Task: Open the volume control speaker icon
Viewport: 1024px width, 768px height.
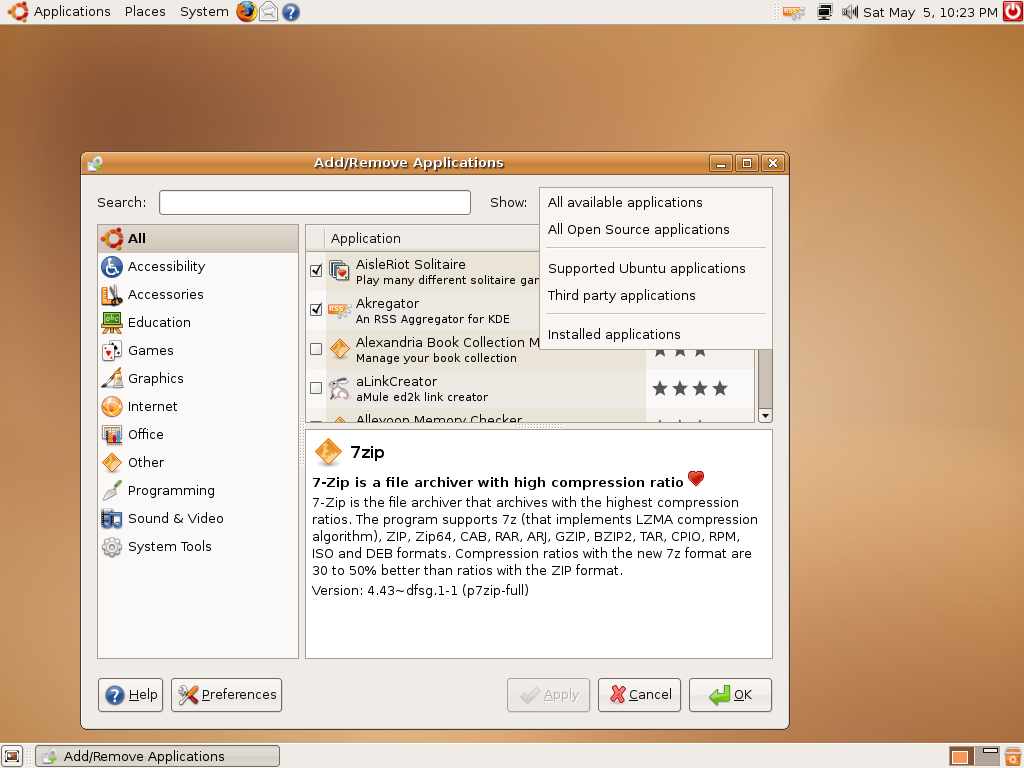Action: (849, 12)
